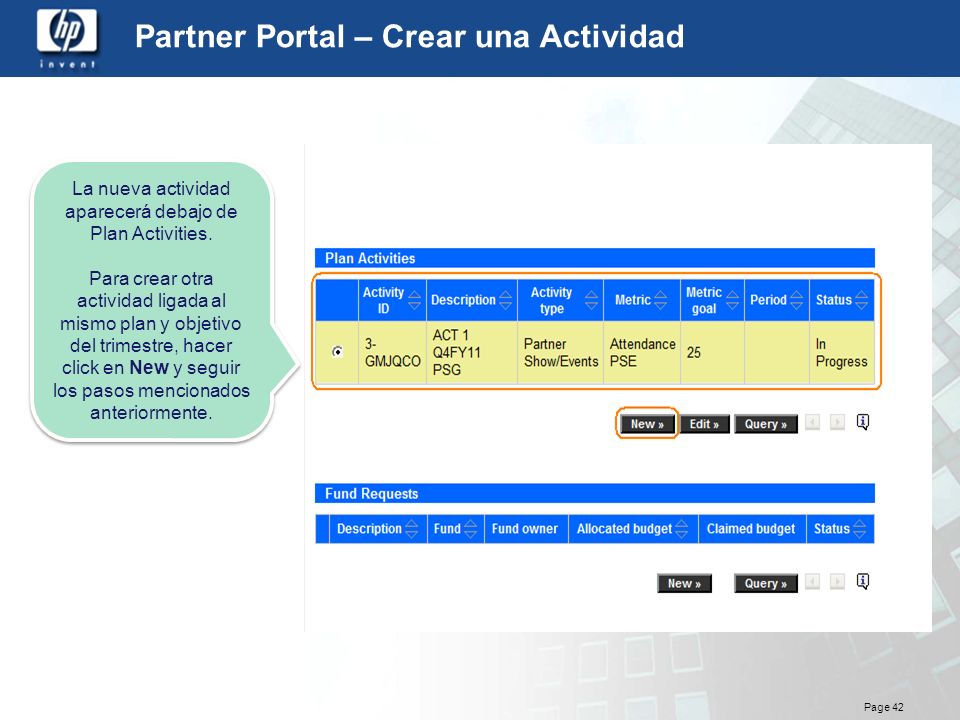Open the info icon for Fund Requests
This screenshot has width=960, height=720.
[863, 582]
